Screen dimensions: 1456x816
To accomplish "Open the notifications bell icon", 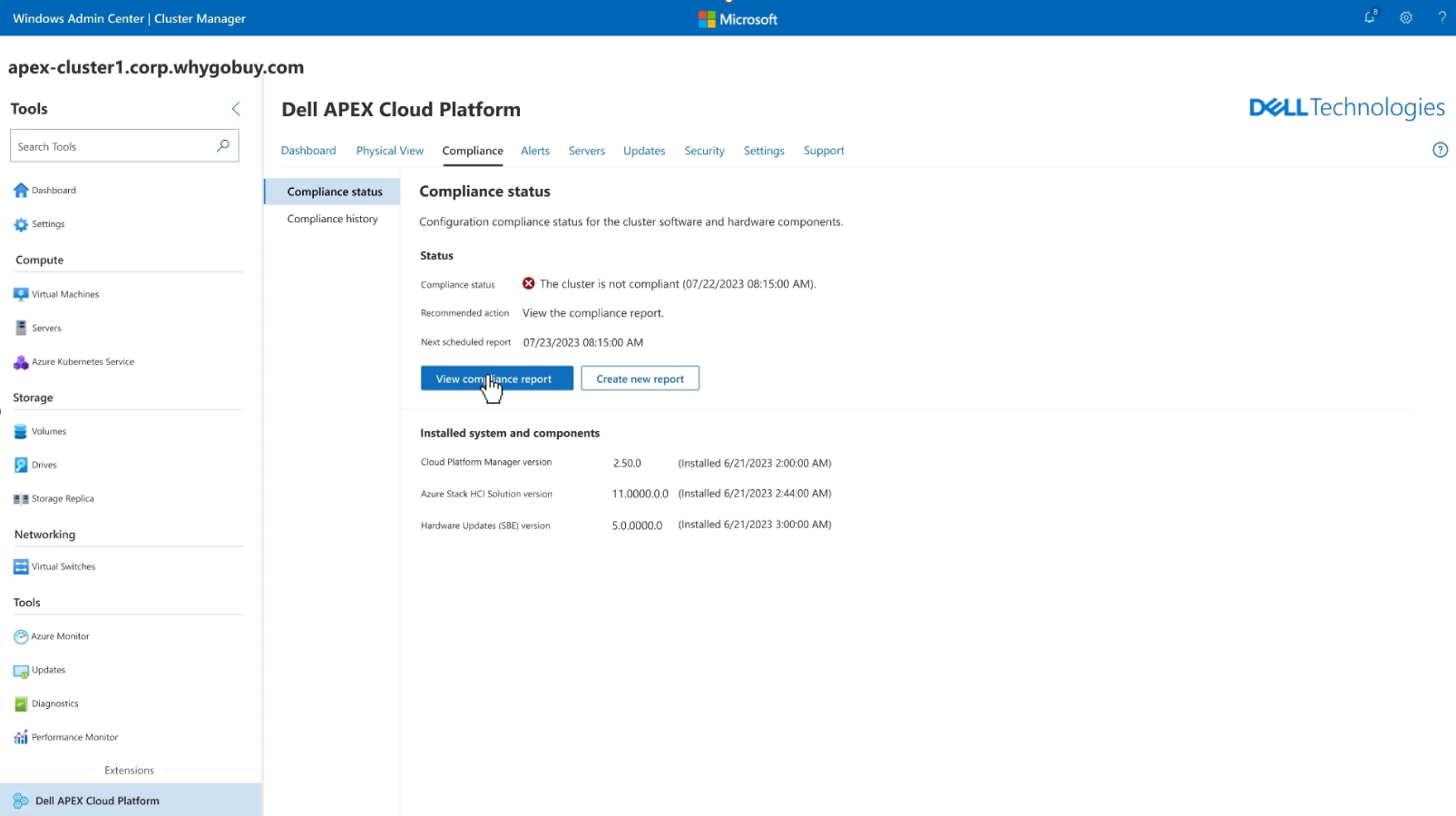I will click(1370, 18).
